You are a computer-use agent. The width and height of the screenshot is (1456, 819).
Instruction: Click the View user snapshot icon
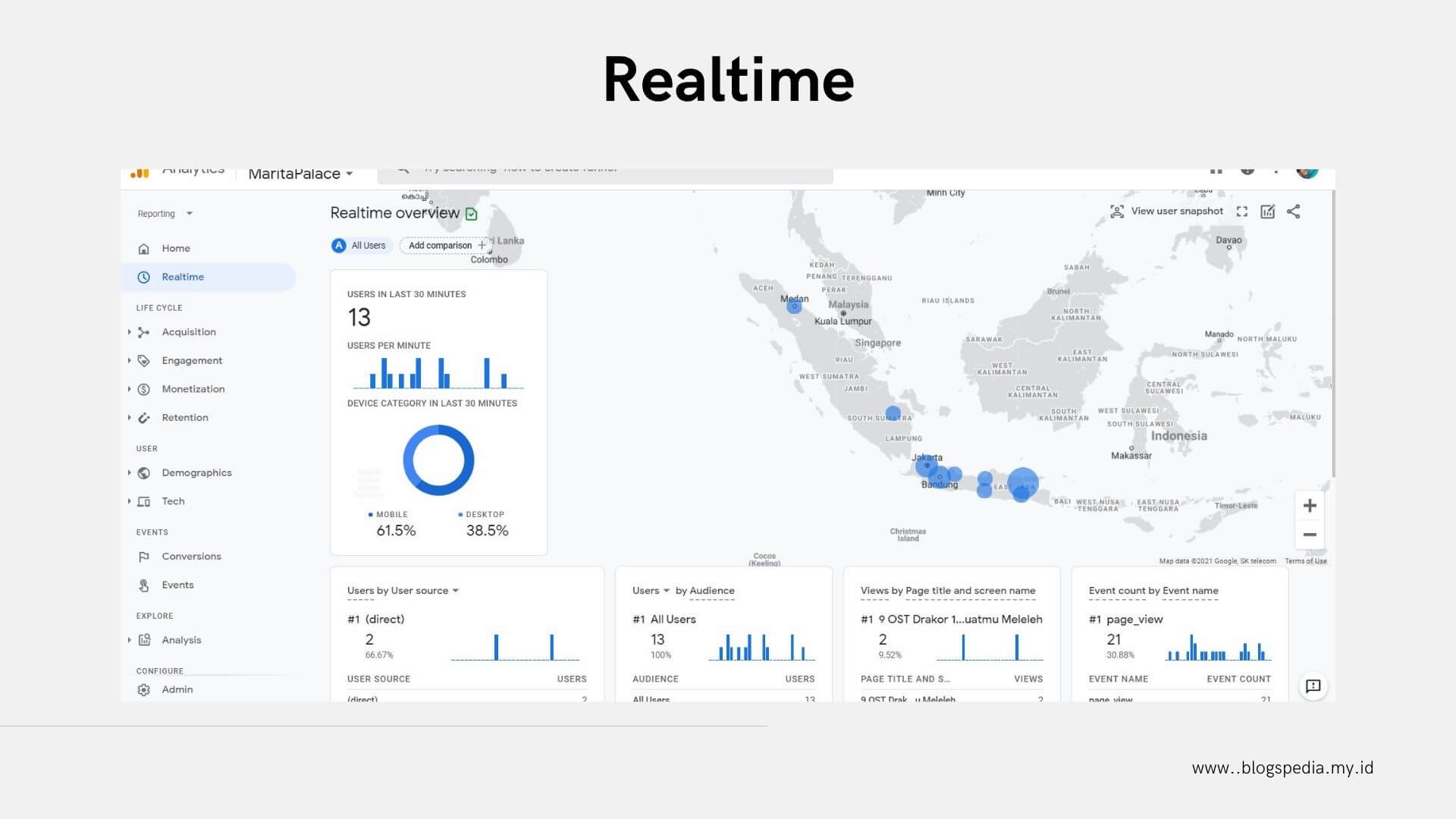click(1117, 212)
